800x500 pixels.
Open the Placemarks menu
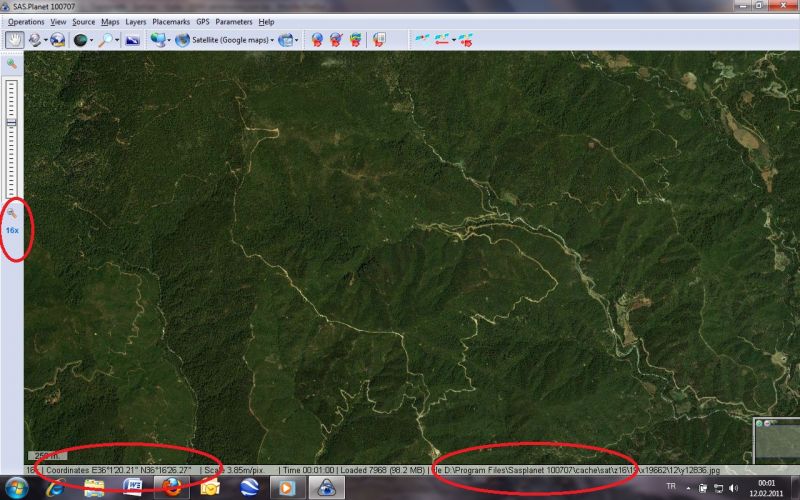pyautogui.click(x=171, y=21)
